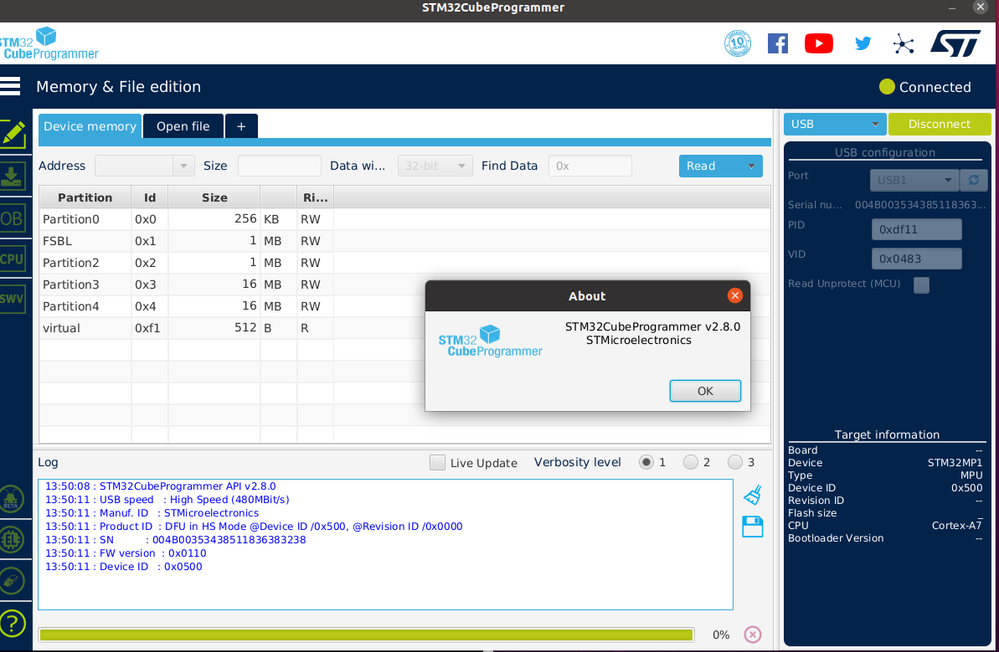Viewport: 999px width, 652px height.
Task: Open the ST community network icon
Action: pyautogui.click(x=903, y=44)
